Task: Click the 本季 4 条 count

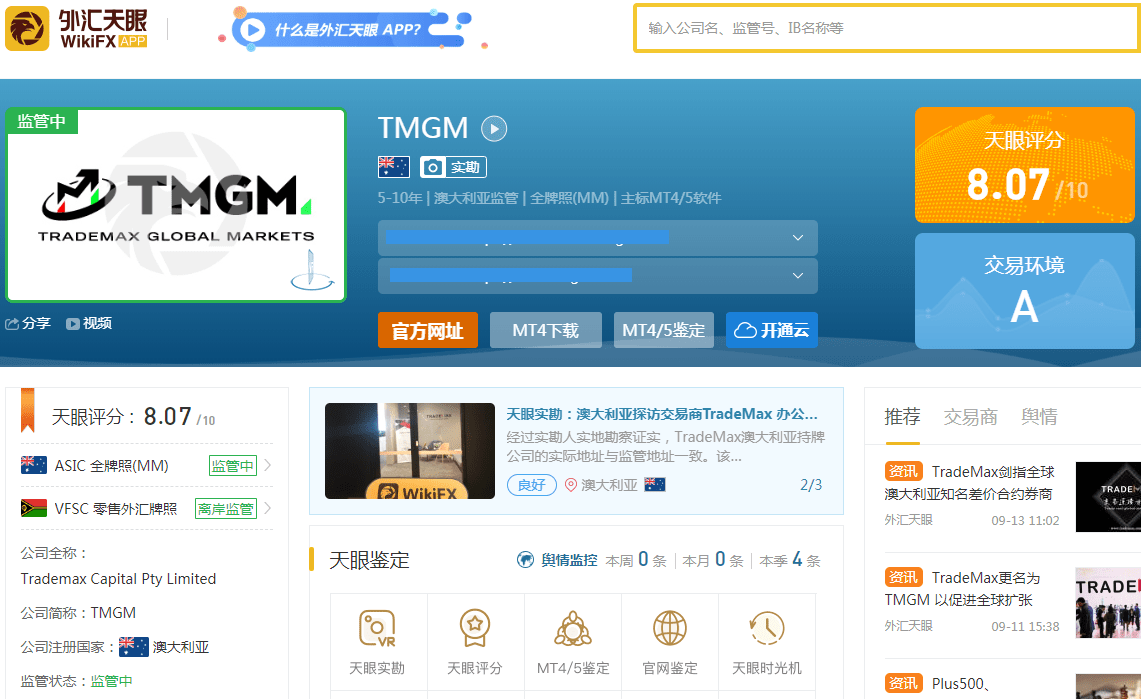Action: (x=790, y=560)
